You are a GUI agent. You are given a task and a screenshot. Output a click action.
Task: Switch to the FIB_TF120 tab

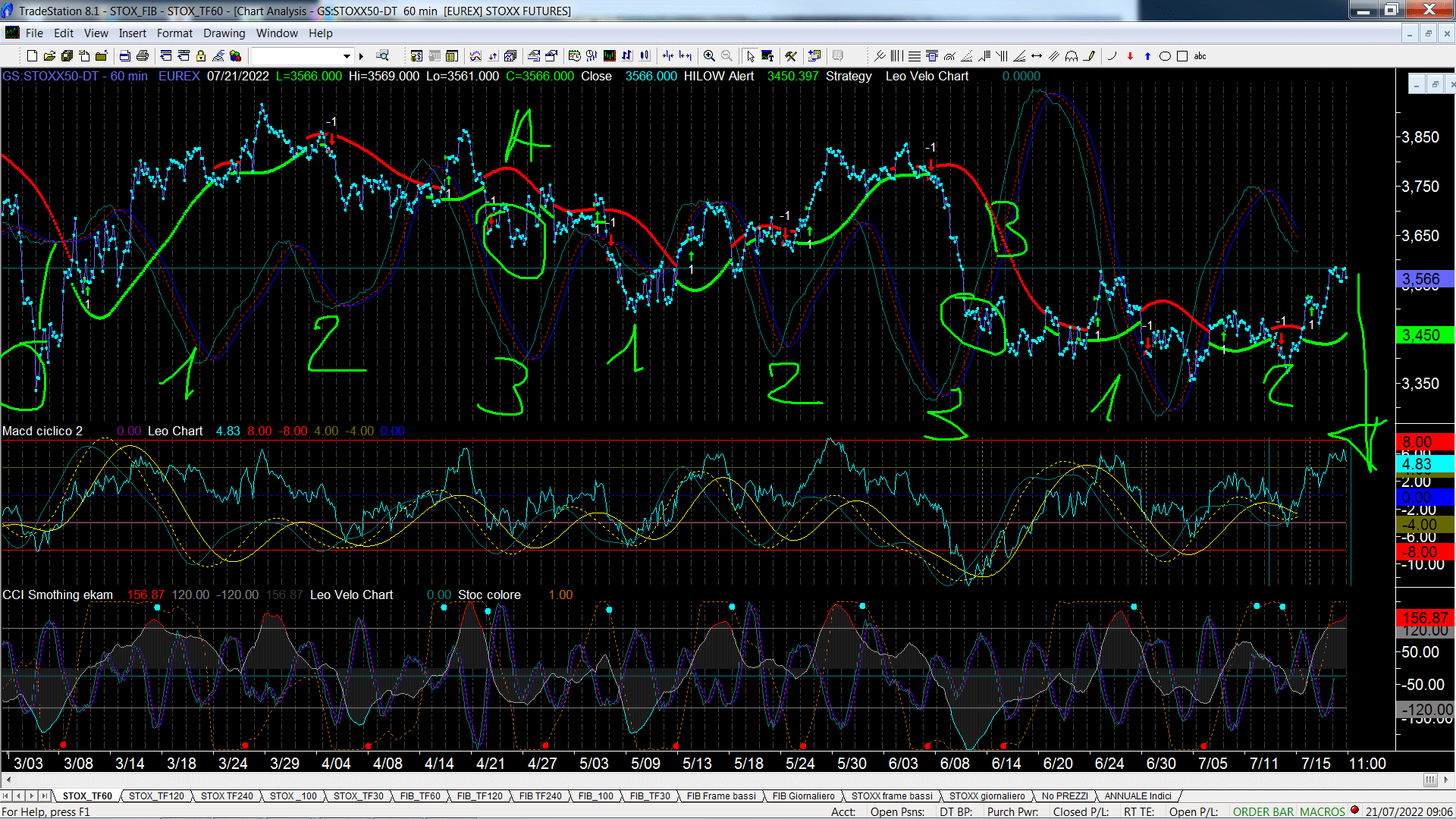[480, 795]
